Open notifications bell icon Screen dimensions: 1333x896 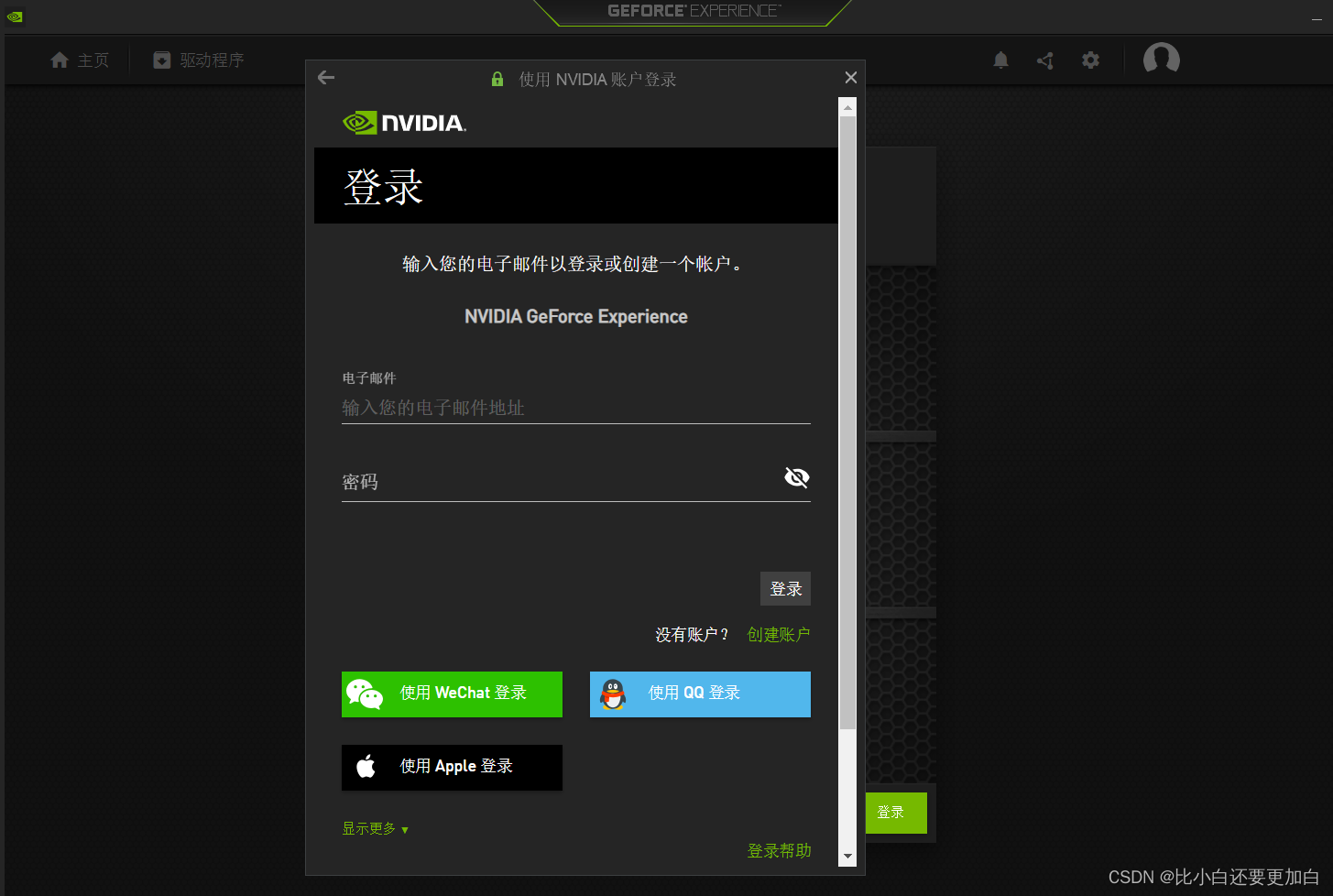click(1000, 60)
